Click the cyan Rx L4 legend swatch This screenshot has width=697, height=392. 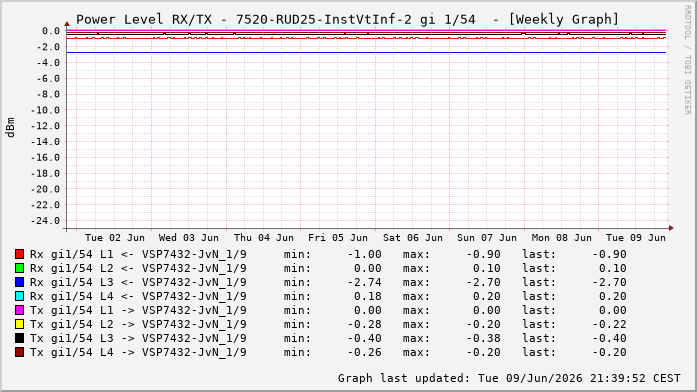[19, 296]
